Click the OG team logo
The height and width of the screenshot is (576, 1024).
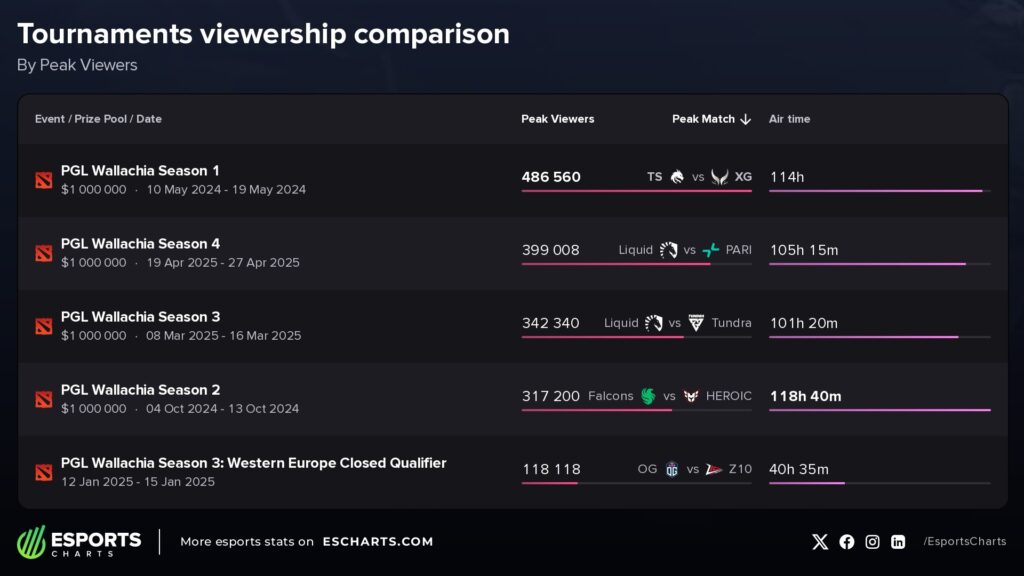(x=672, y=469)
